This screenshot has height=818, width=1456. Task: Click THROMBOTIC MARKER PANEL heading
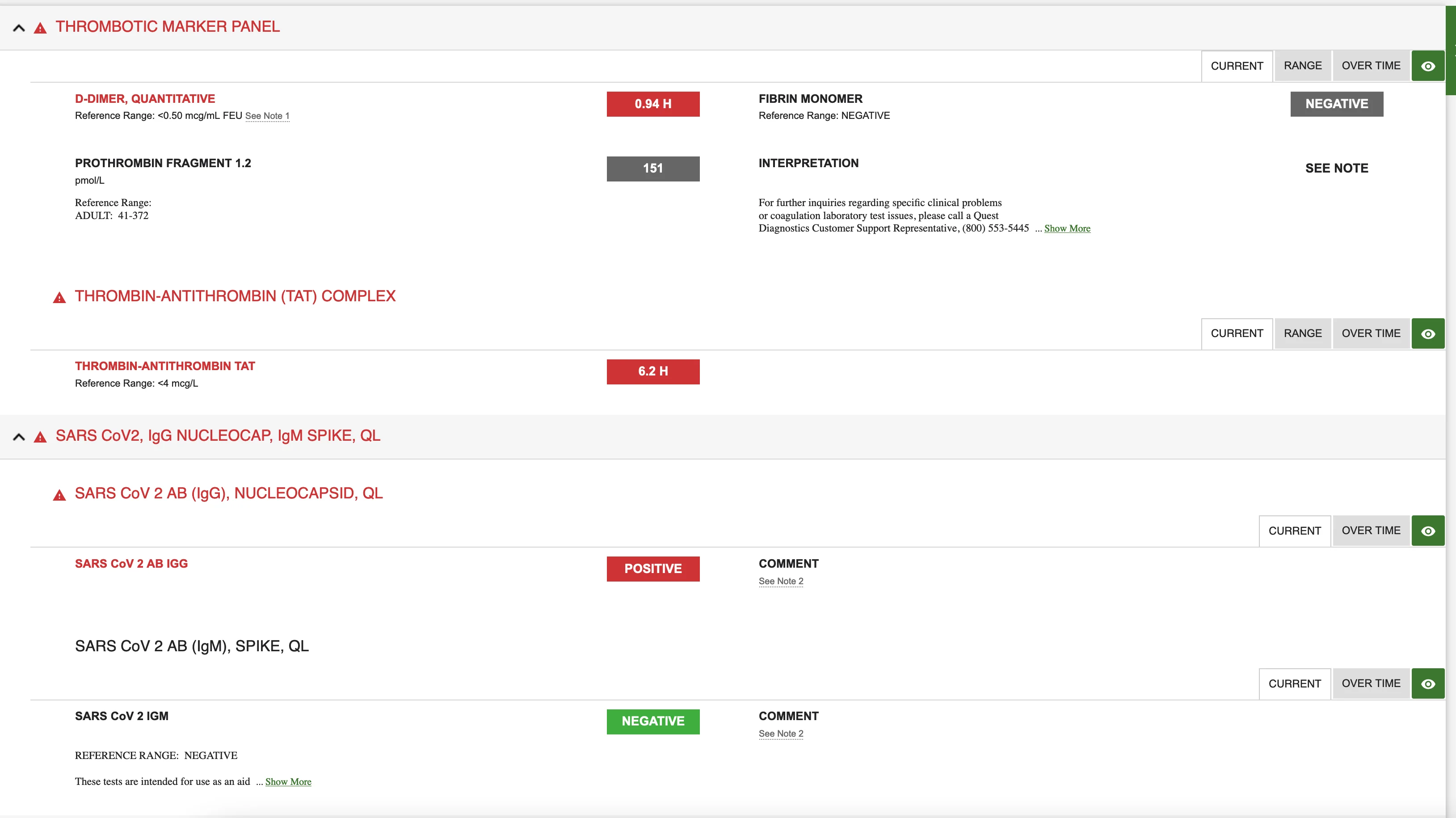tap(167, 26)
